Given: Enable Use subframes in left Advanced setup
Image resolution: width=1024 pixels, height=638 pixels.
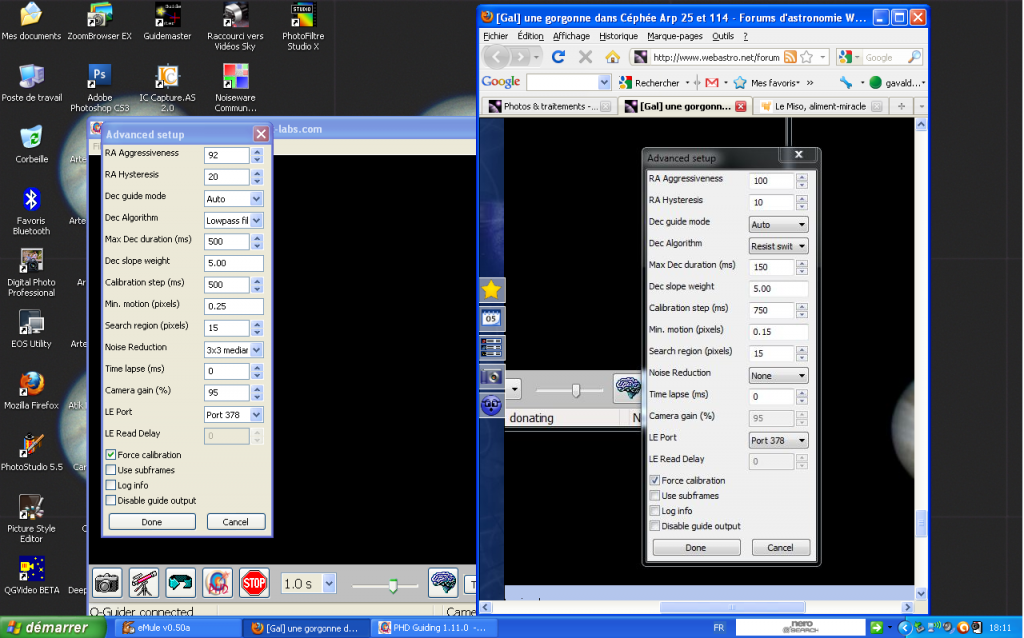Looking at the screenshot, I should (111, 470).
